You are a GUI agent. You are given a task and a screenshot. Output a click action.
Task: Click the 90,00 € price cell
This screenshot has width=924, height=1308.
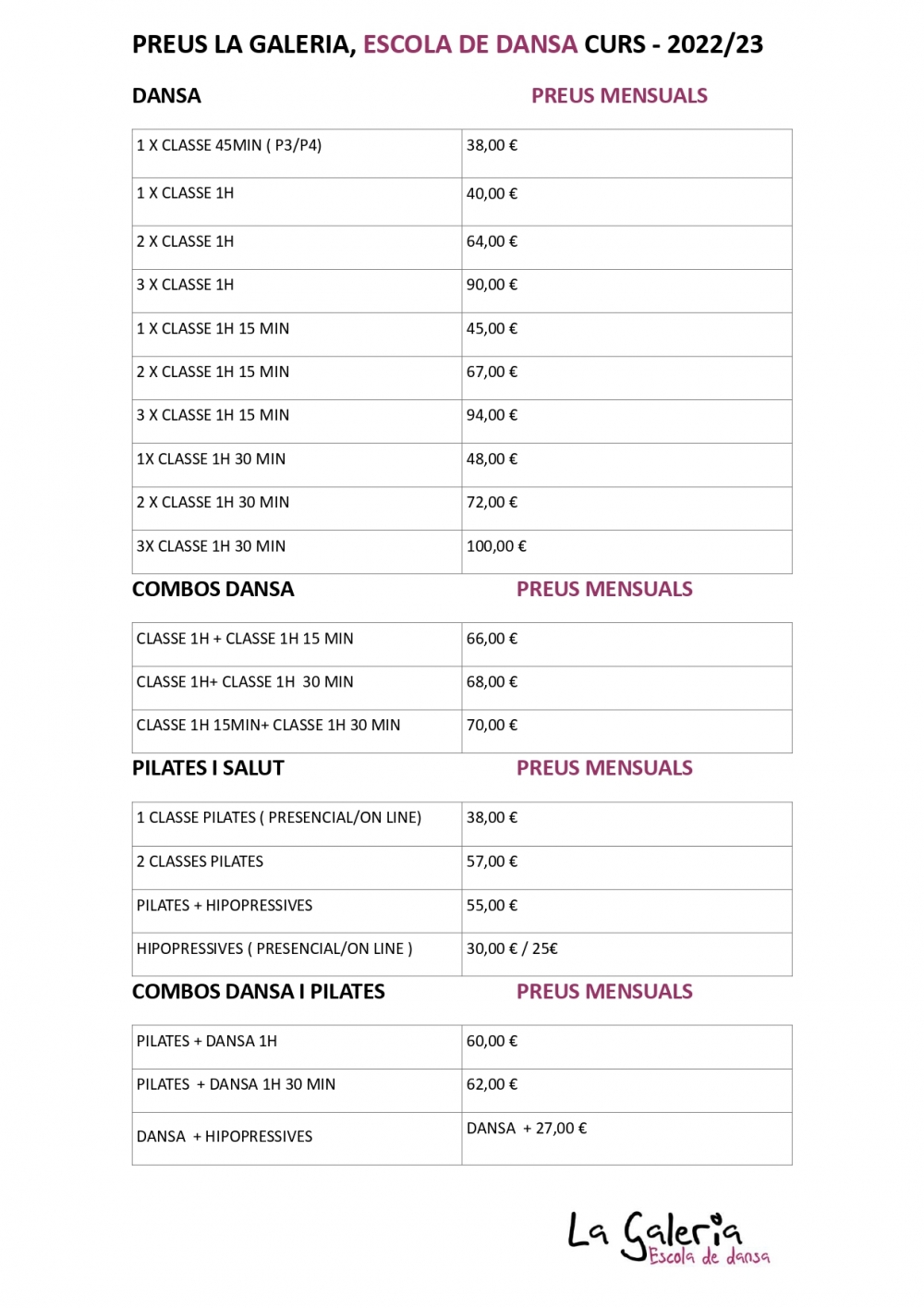click(492, 285)
